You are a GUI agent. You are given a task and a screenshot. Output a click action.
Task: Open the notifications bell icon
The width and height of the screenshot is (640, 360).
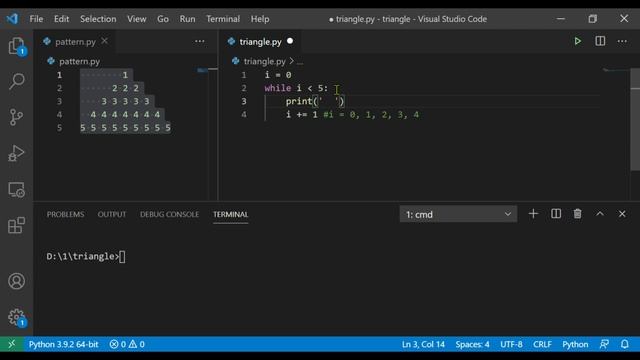624,344
